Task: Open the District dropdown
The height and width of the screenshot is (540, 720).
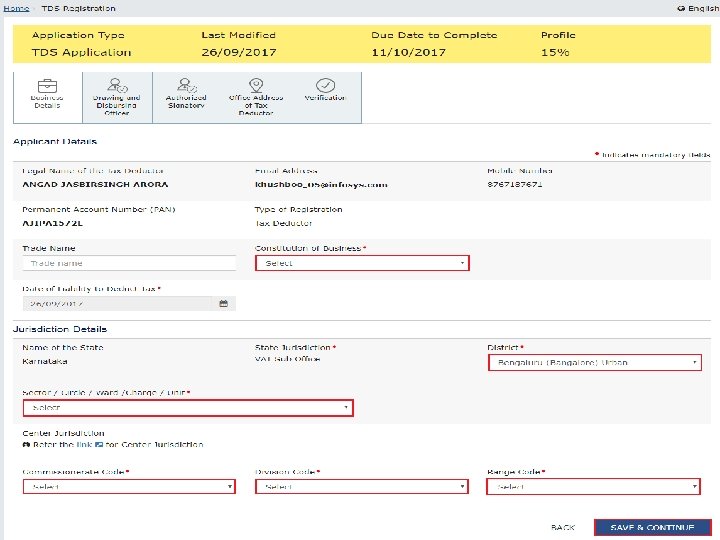Action: 595,362
